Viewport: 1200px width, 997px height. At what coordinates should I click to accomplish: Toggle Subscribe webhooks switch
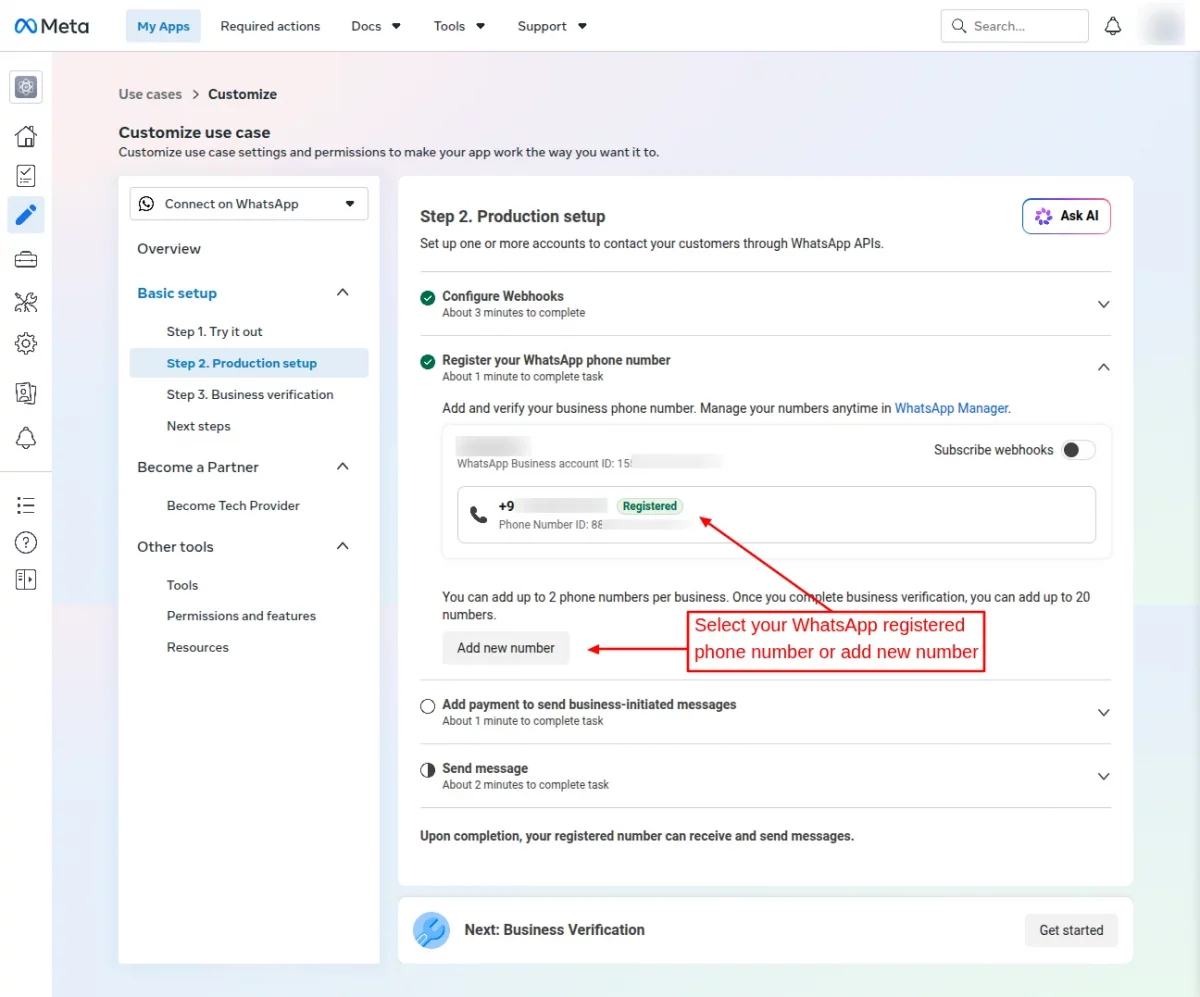coord(1078,450)
